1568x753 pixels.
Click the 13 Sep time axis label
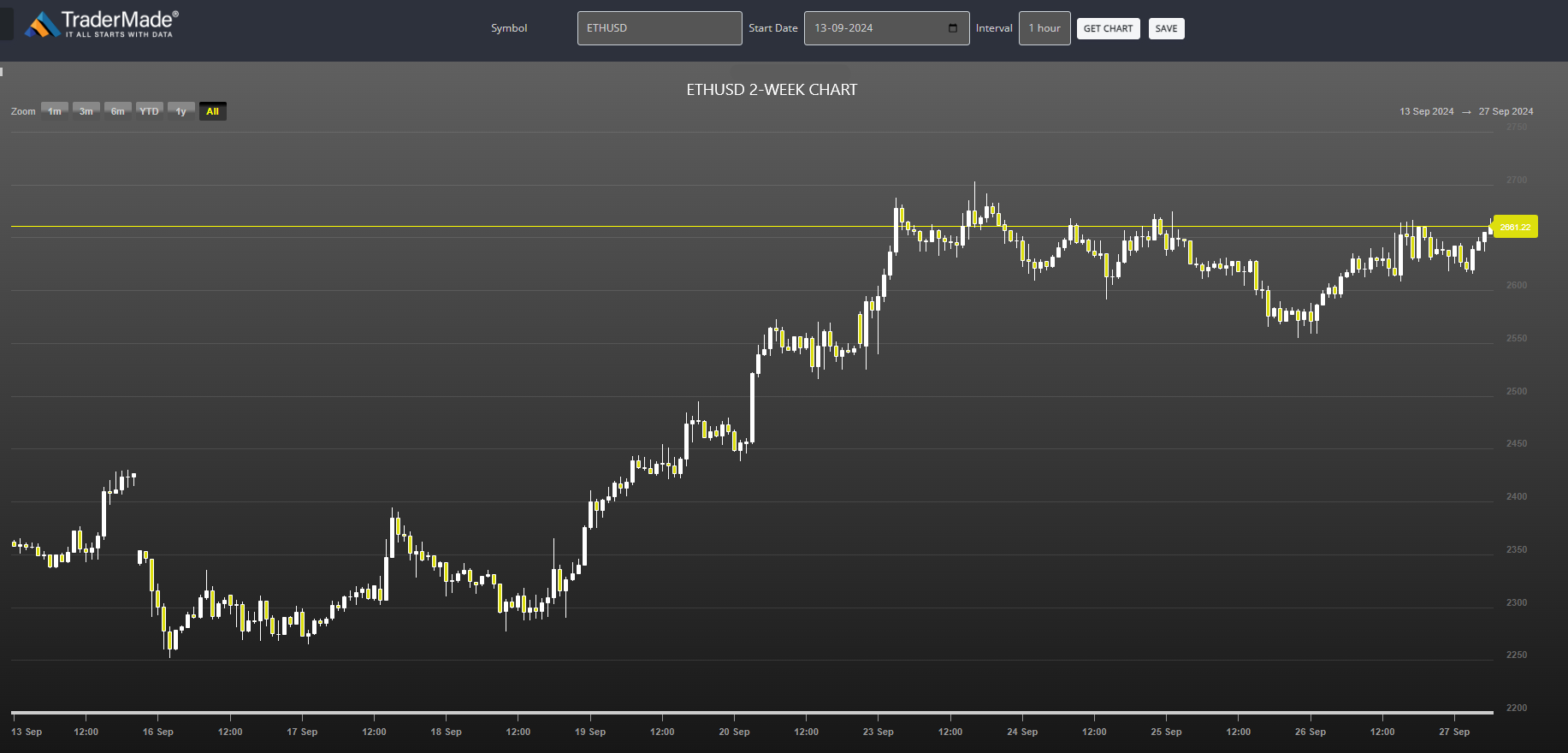[x=27, y=732]
